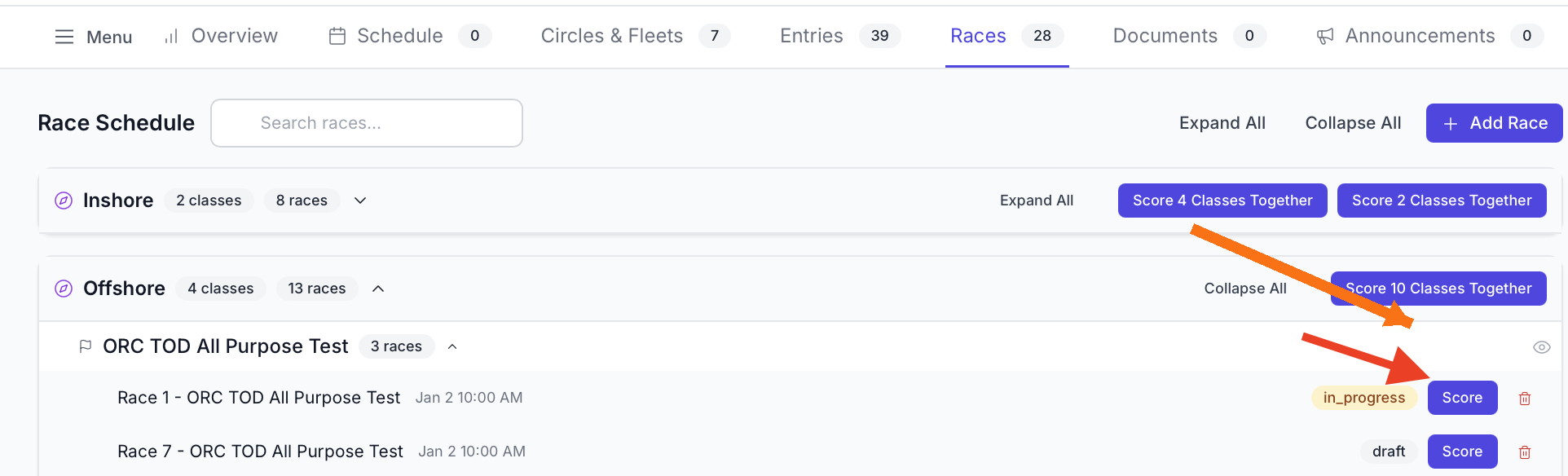The image size is (1568, 476).
Task: Collapse ORC TOD All Purpose Test races
Action: click(x=452, y=346)
